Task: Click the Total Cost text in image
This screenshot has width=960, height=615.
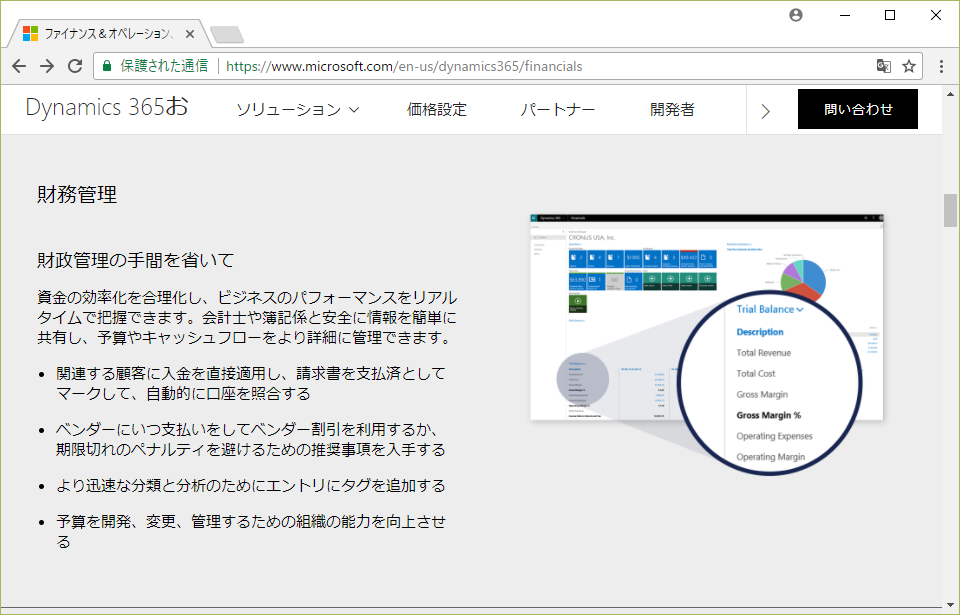Action: pos(756,374)
